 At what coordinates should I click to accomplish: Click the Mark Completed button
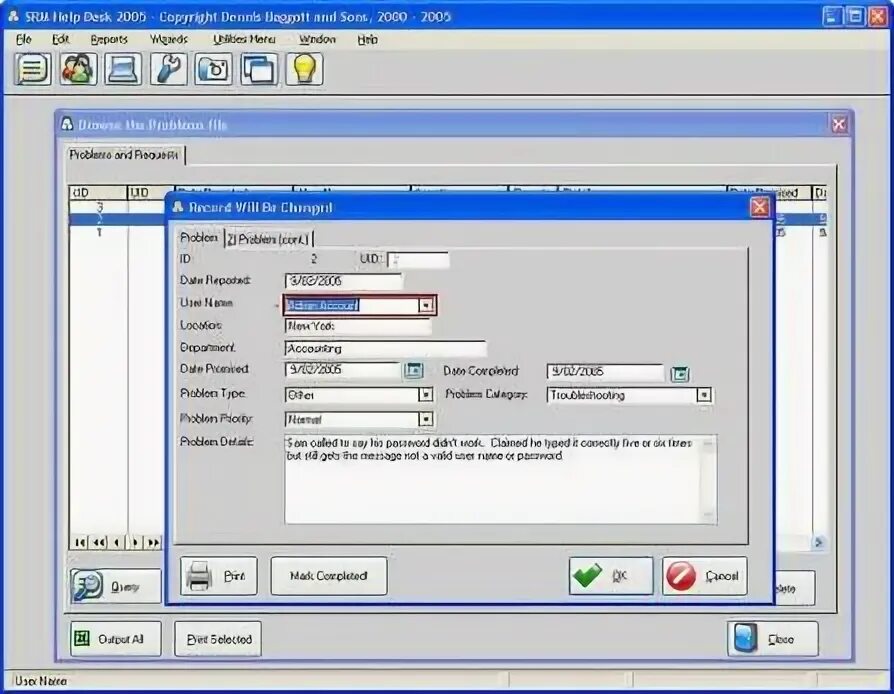pyautogui.click(x=329, y=576)
